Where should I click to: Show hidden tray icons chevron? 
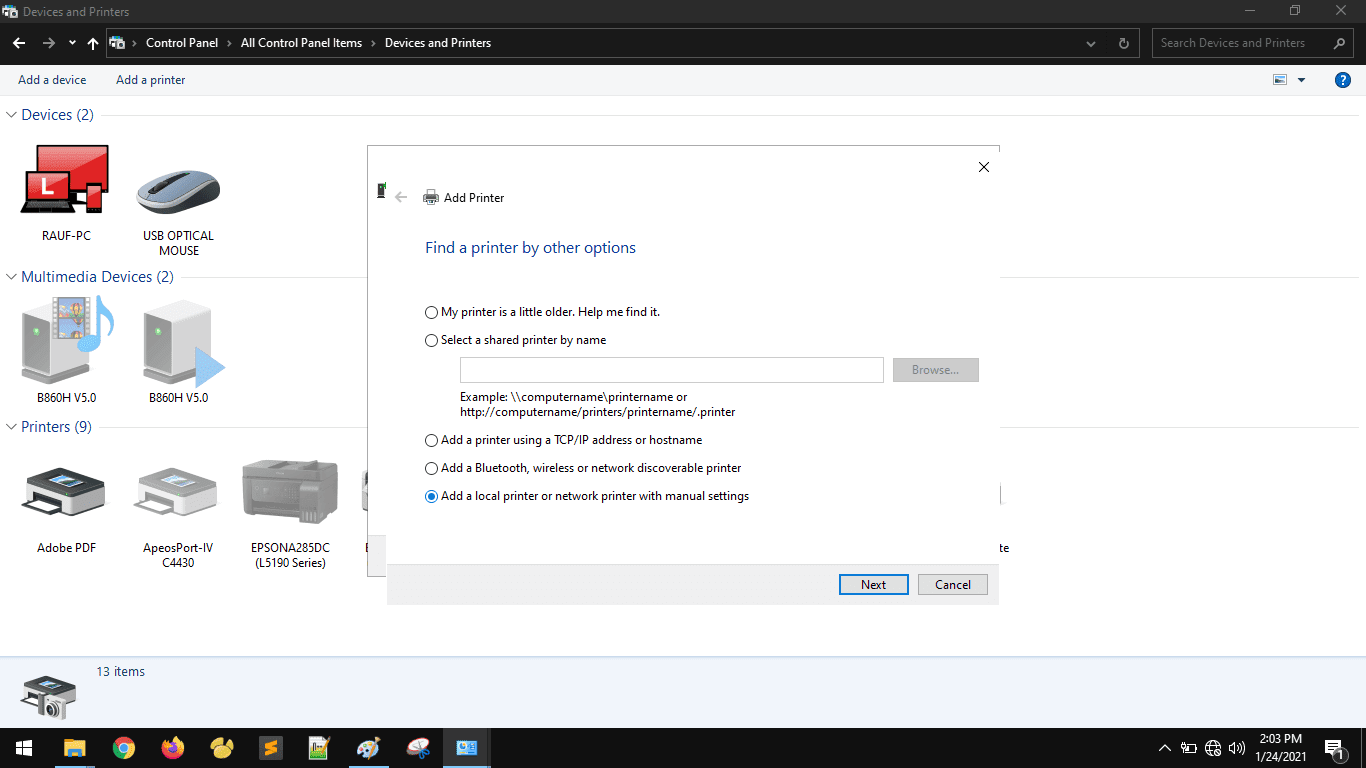(x=1164, y=748)
